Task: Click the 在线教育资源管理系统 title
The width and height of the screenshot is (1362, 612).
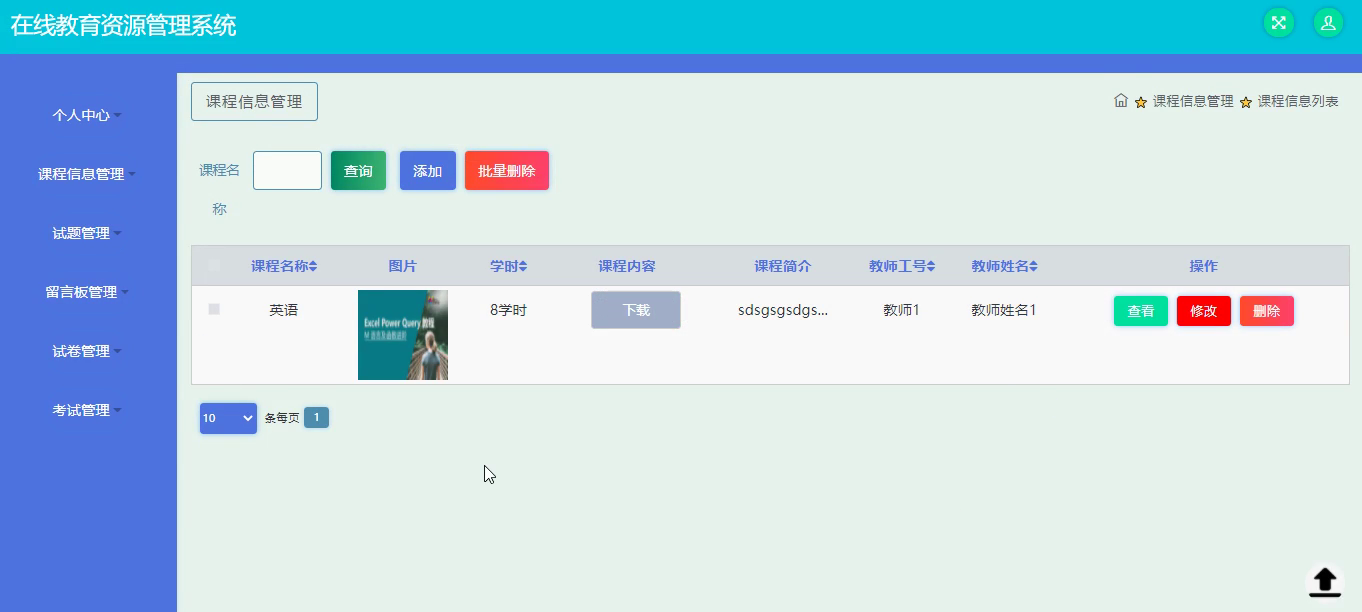Action: tap(123, 25)
